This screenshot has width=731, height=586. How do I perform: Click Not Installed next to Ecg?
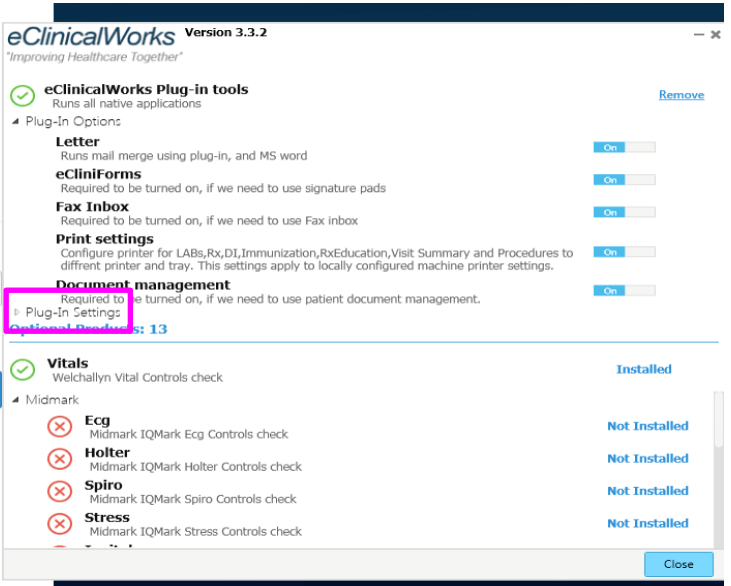tap(648, 426)
